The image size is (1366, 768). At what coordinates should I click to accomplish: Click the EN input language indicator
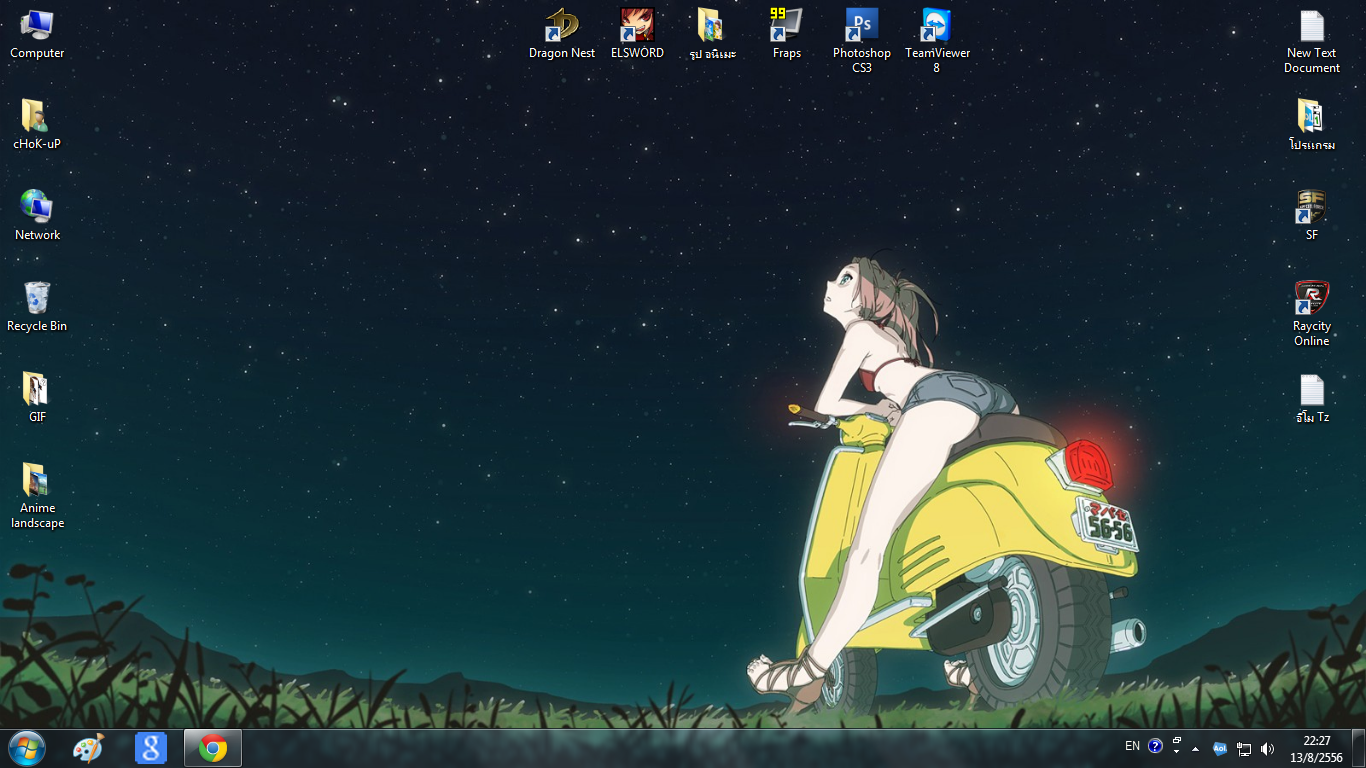click(1132, 746)
